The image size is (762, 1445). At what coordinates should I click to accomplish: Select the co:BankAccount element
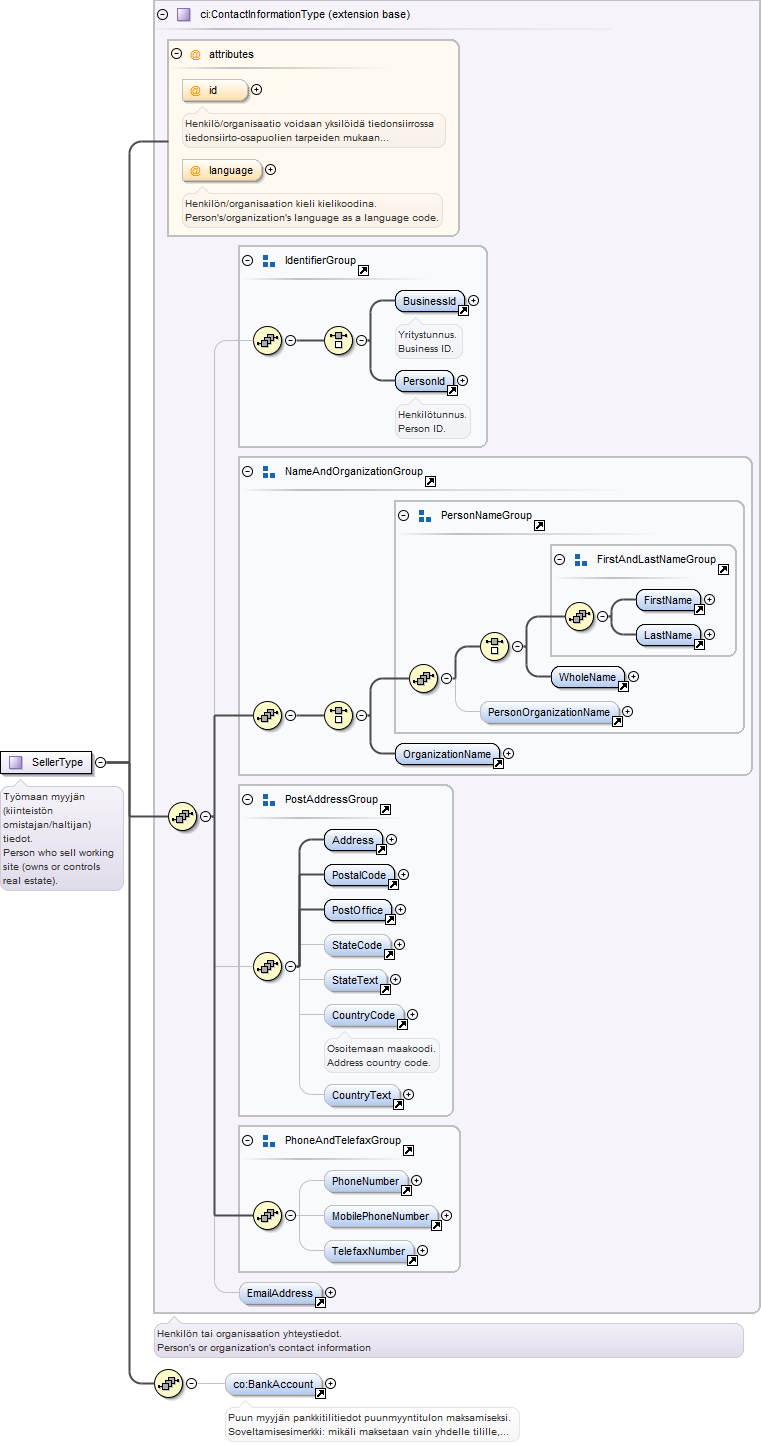coord(273,1384)
